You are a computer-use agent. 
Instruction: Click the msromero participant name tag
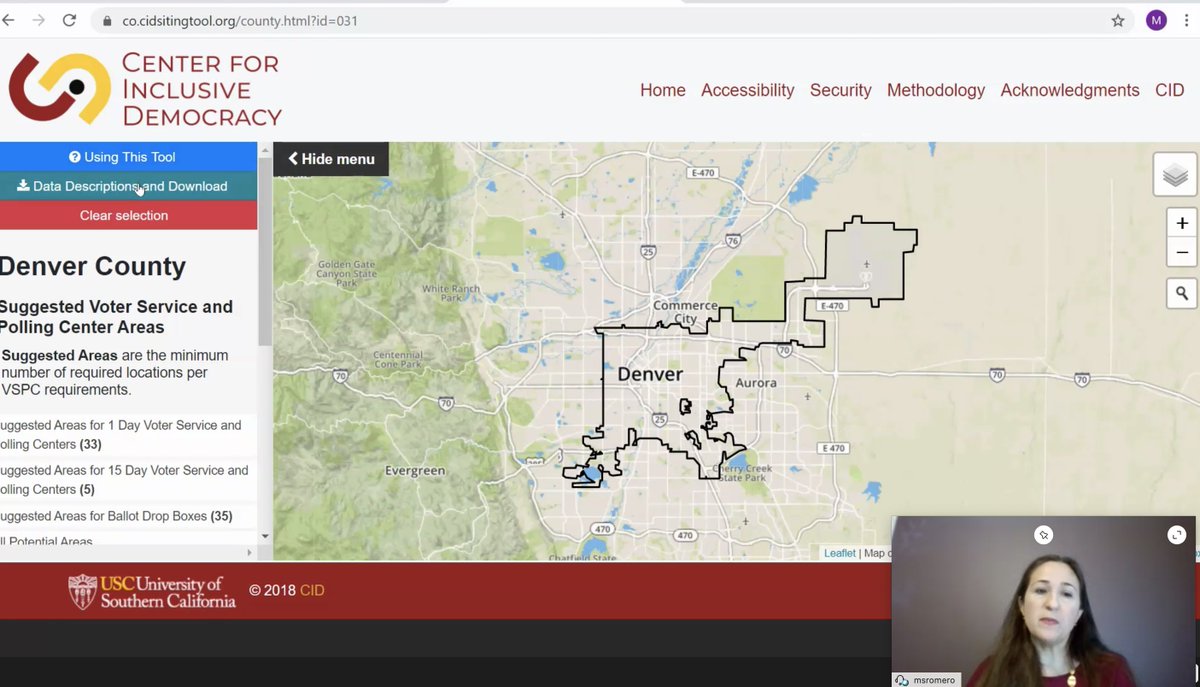926,680
